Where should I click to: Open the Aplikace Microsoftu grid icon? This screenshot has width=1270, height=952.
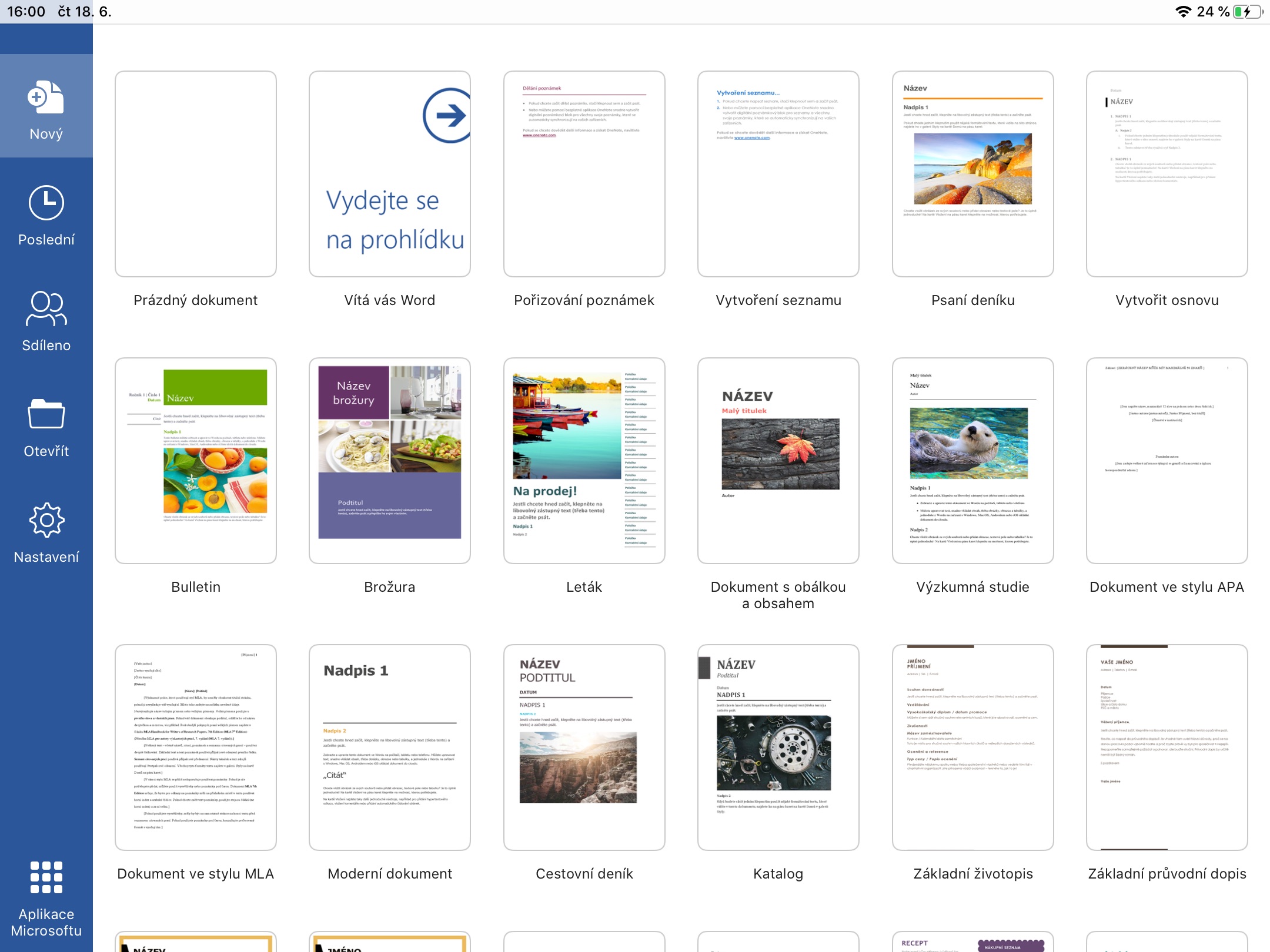[x=46, y=877]
